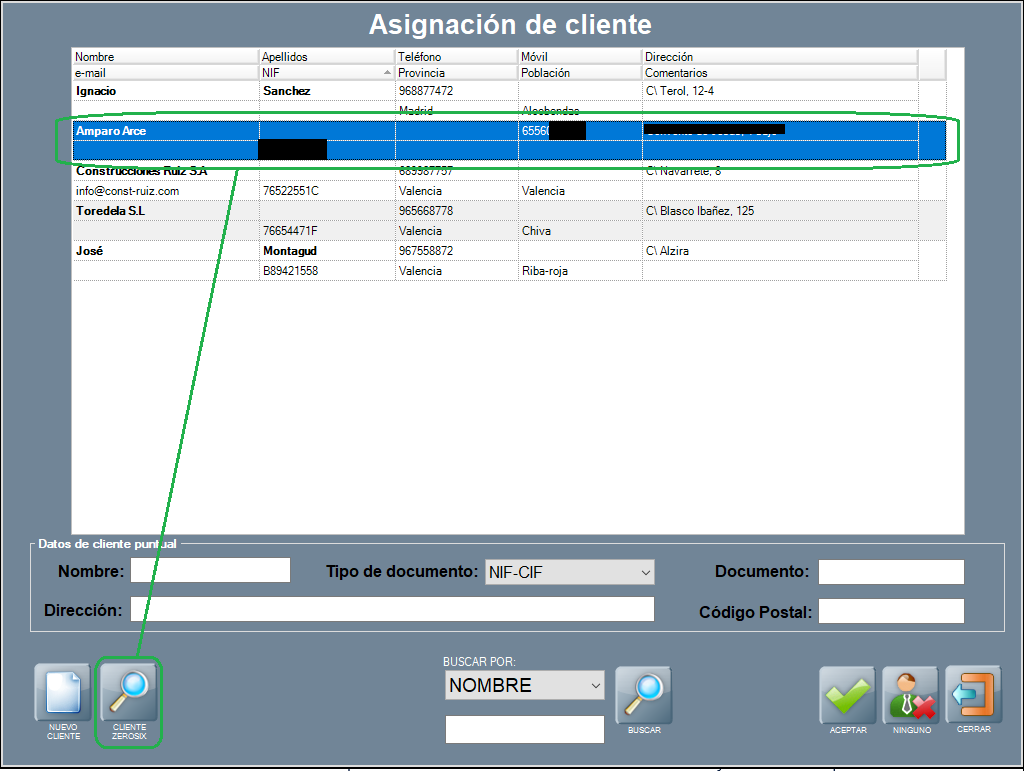1024x771 pixels.
Task: Open the Cliente Zerosix search icon
Action: (x=128, y=693)
